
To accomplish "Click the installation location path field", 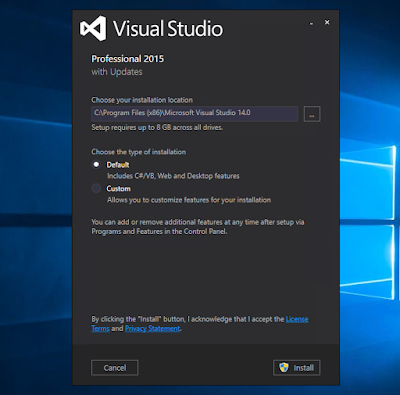I will click(194, 114).
